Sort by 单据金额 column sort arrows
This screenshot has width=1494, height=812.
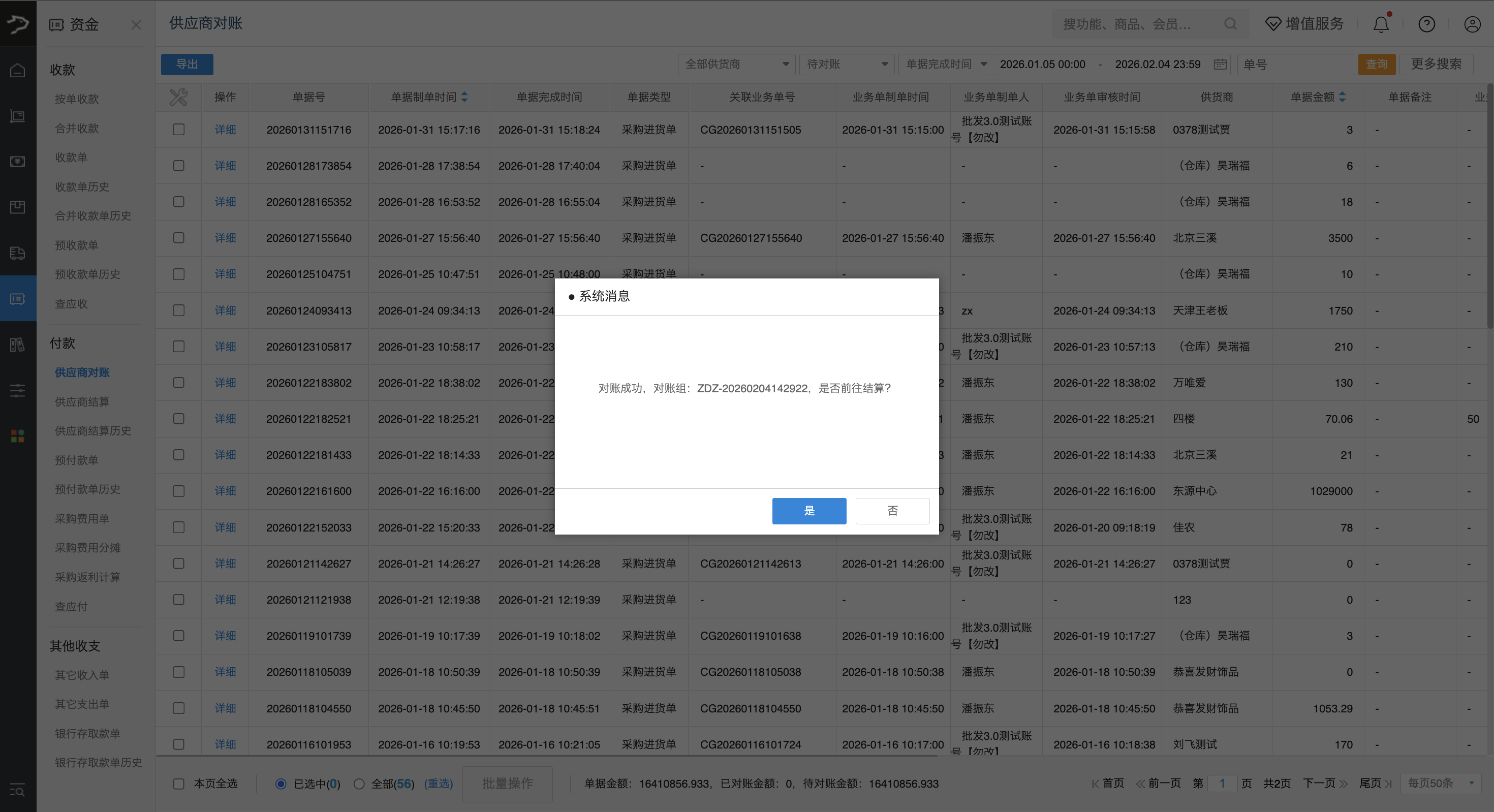(1342, 97)
